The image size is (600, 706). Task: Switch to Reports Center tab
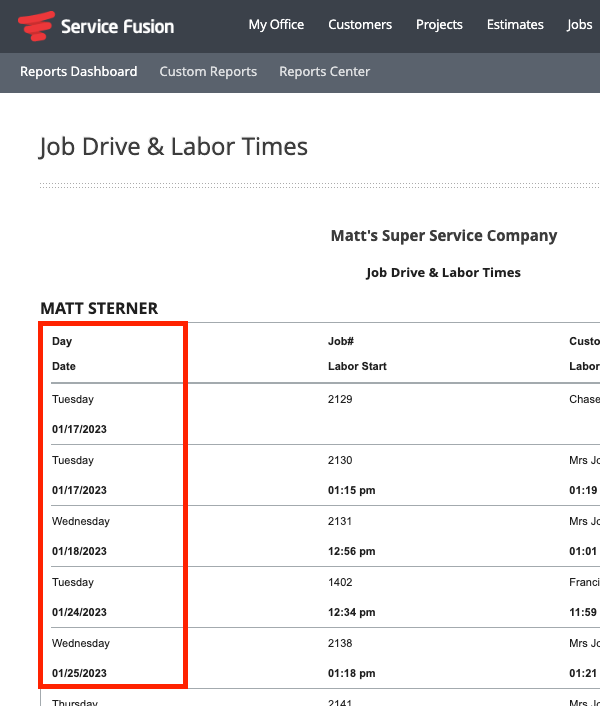coord(324,72)
